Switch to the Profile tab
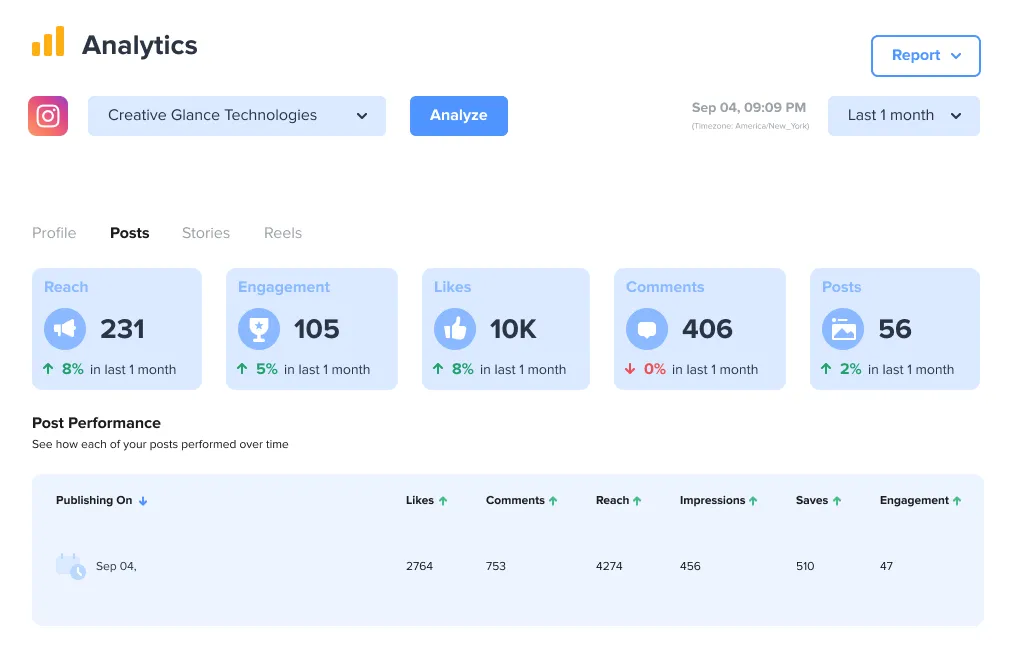 coord(54,233)
